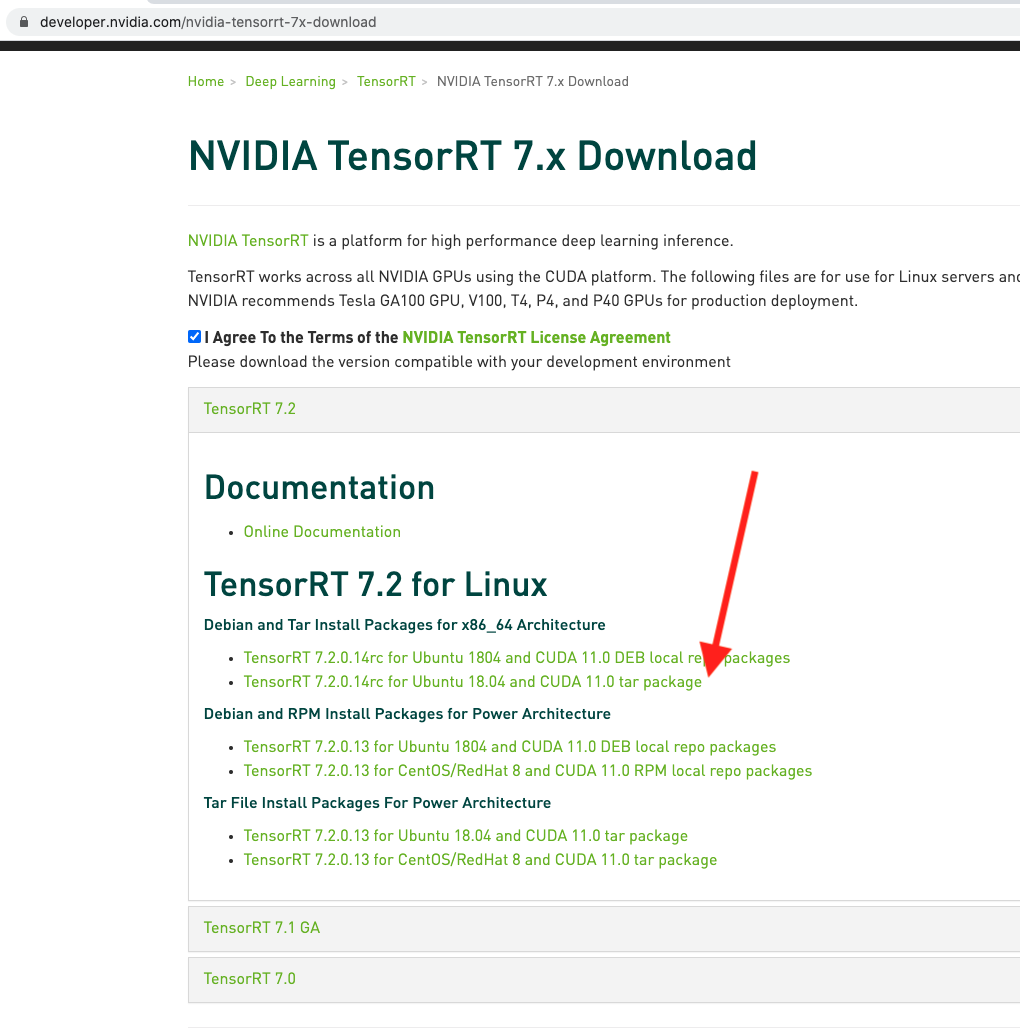The height and width of the screenshot is (1030, 1020).
Task: Download 7.2.0.13 Ubuntu 1804 DEB Power package
Action: (x=510, y=747)
